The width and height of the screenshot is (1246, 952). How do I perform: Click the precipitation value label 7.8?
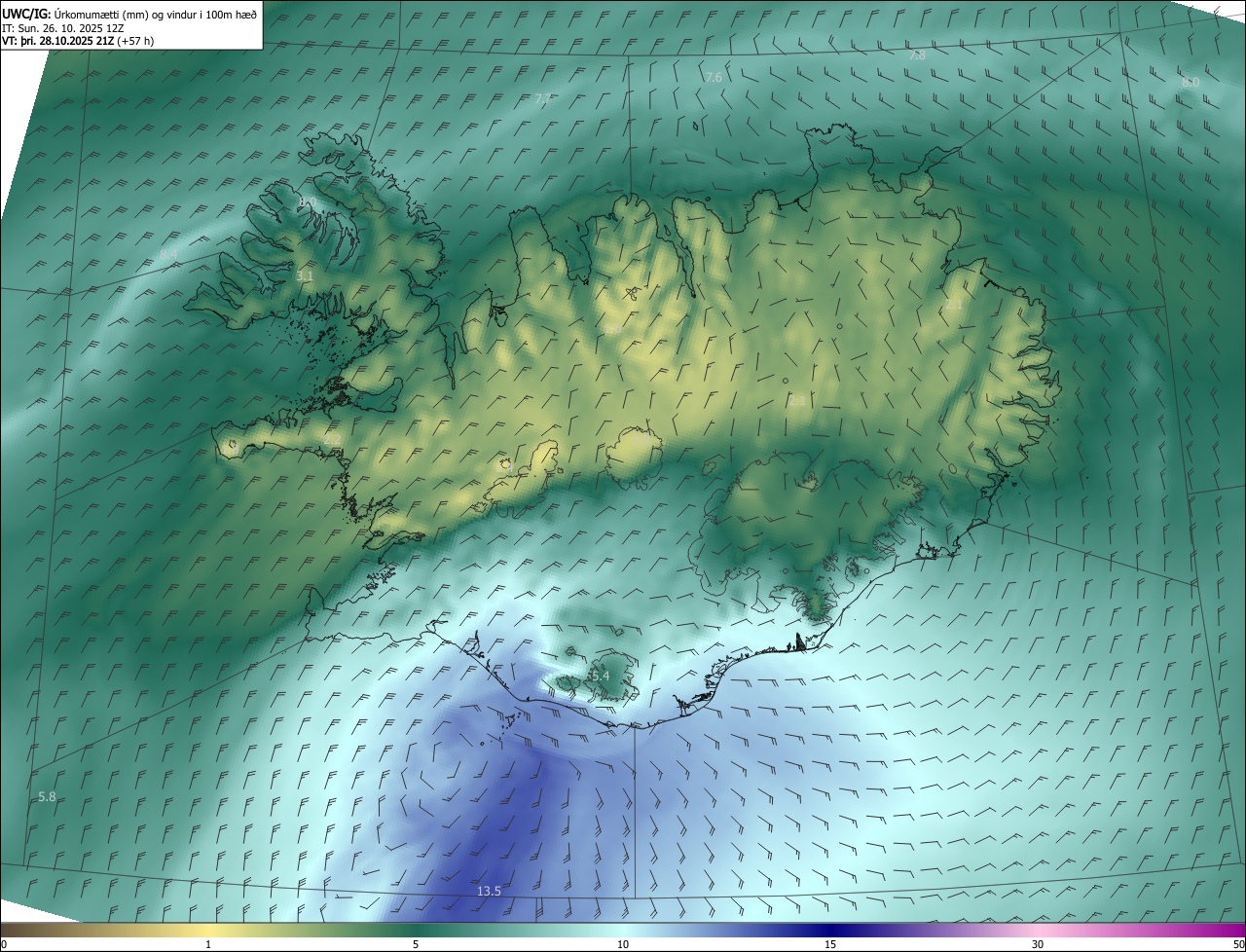pos(917,55)
